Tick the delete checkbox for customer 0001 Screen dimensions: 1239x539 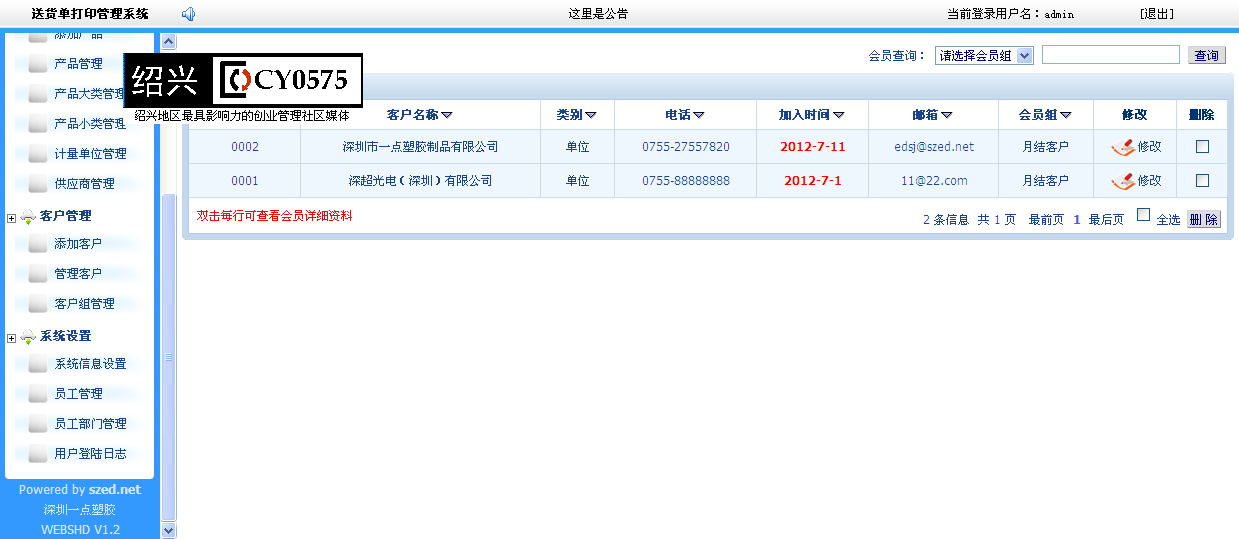(1202, 180)
